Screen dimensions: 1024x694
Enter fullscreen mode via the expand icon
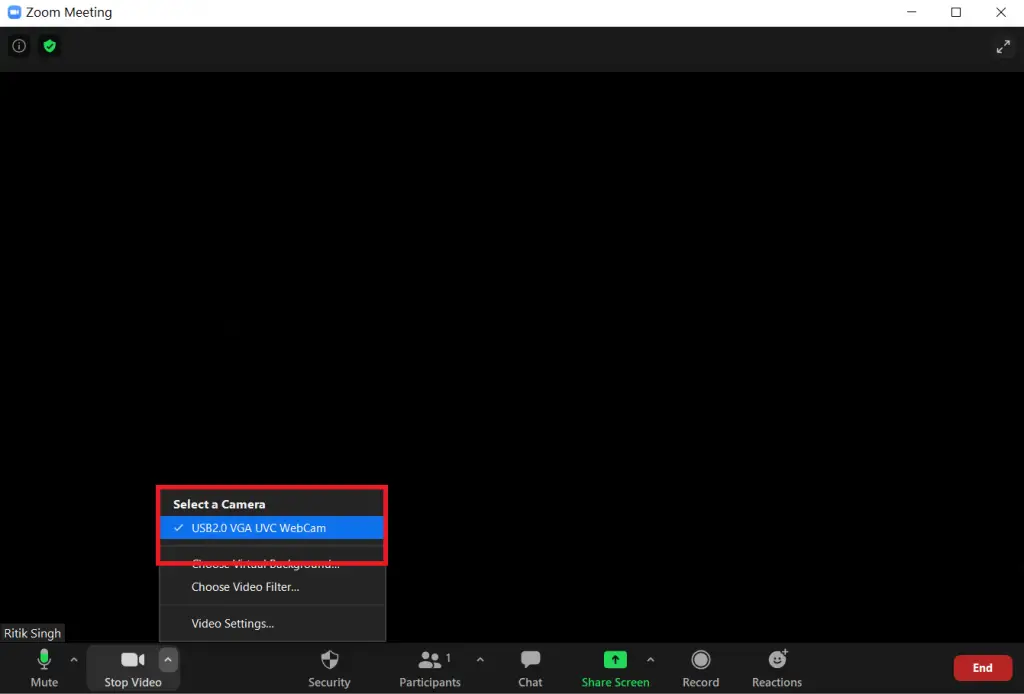pyautogui.click(x=1004, y=46)
